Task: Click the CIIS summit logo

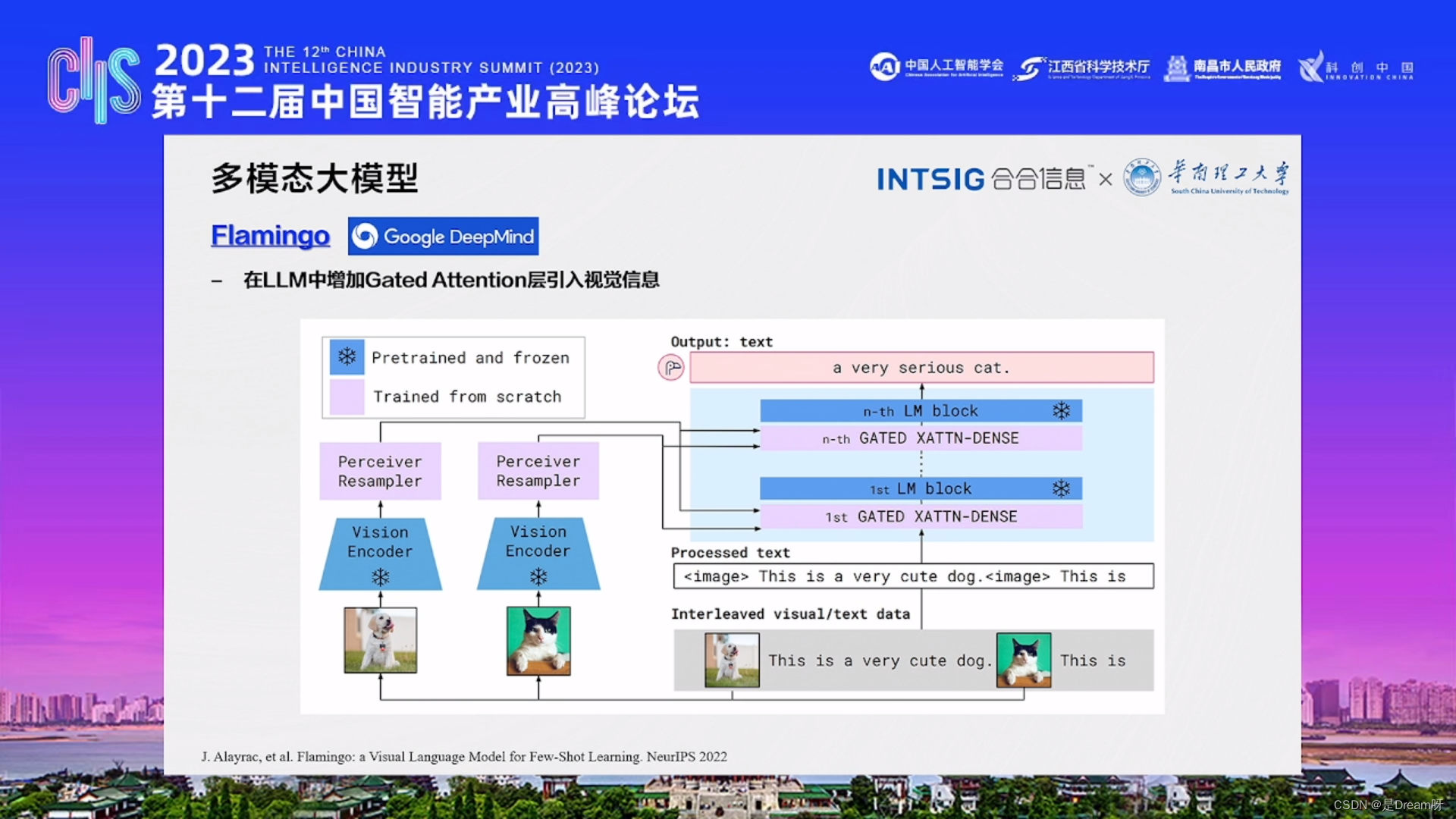Action: (x=94, y=80)
